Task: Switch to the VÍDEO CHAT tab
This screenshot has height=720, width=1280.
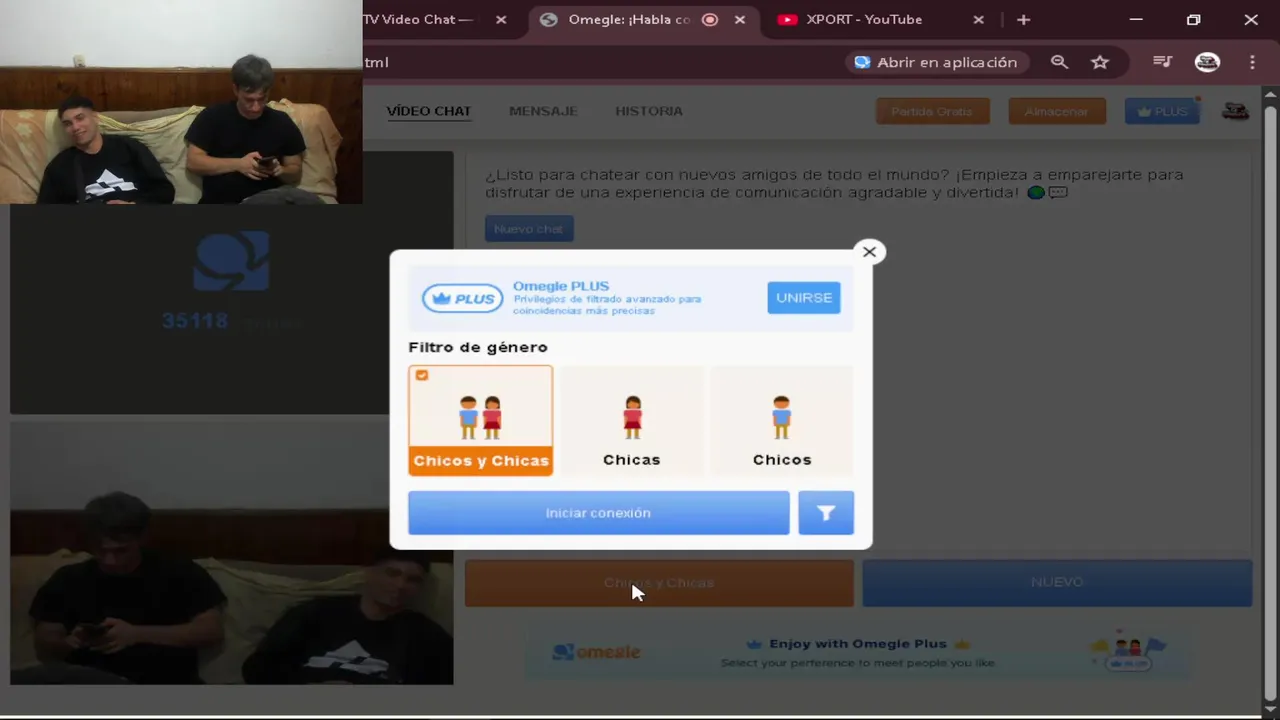Action: [429, 111]
